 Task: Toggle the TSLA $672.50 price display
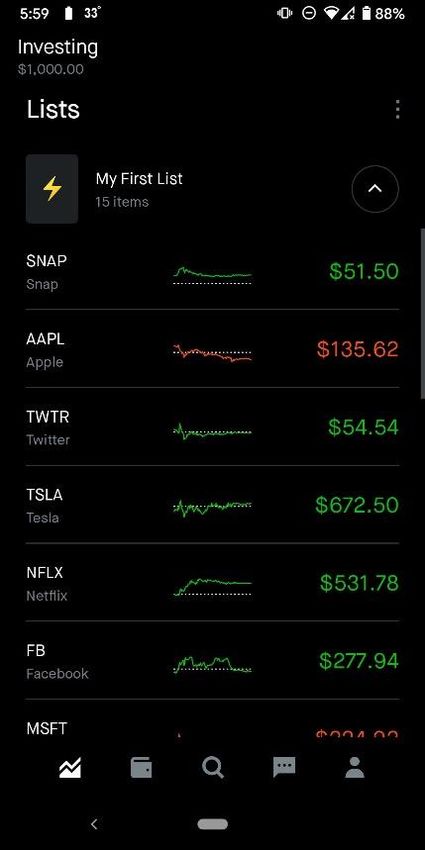pyautogui.click(x=357, y=505)
